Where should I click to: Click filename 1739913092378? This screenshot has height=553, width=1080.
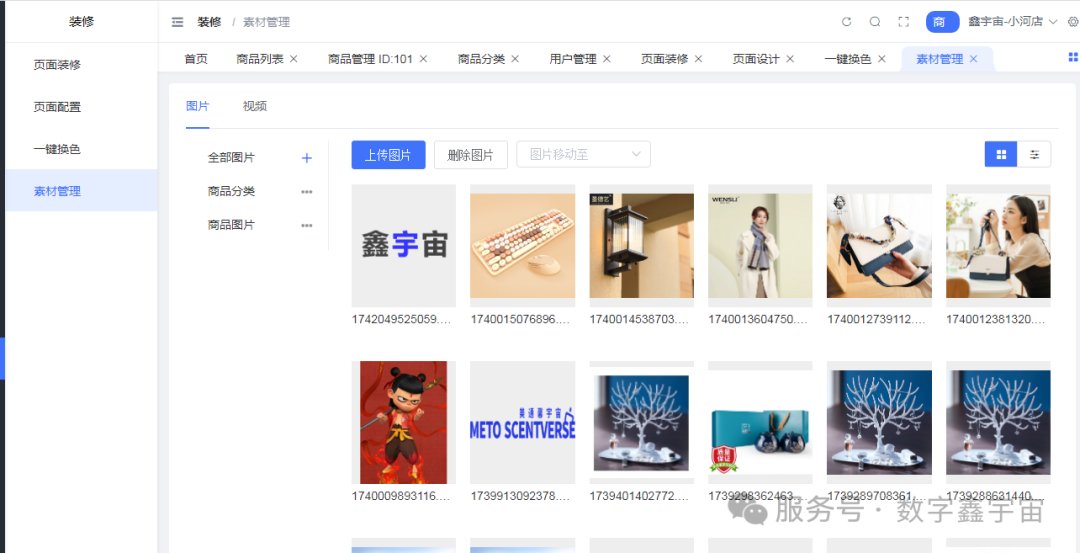(521, 496)
